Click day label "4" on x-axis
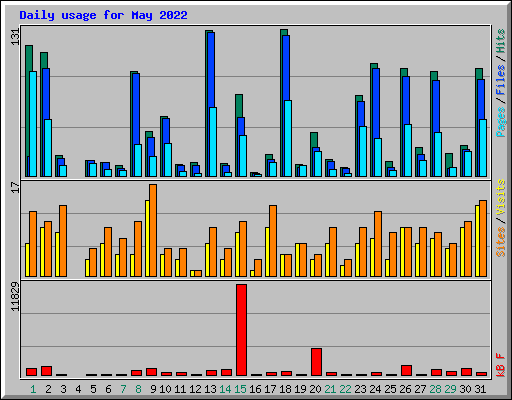The height and width of the screenshot is (400, 512). [78, 389]
